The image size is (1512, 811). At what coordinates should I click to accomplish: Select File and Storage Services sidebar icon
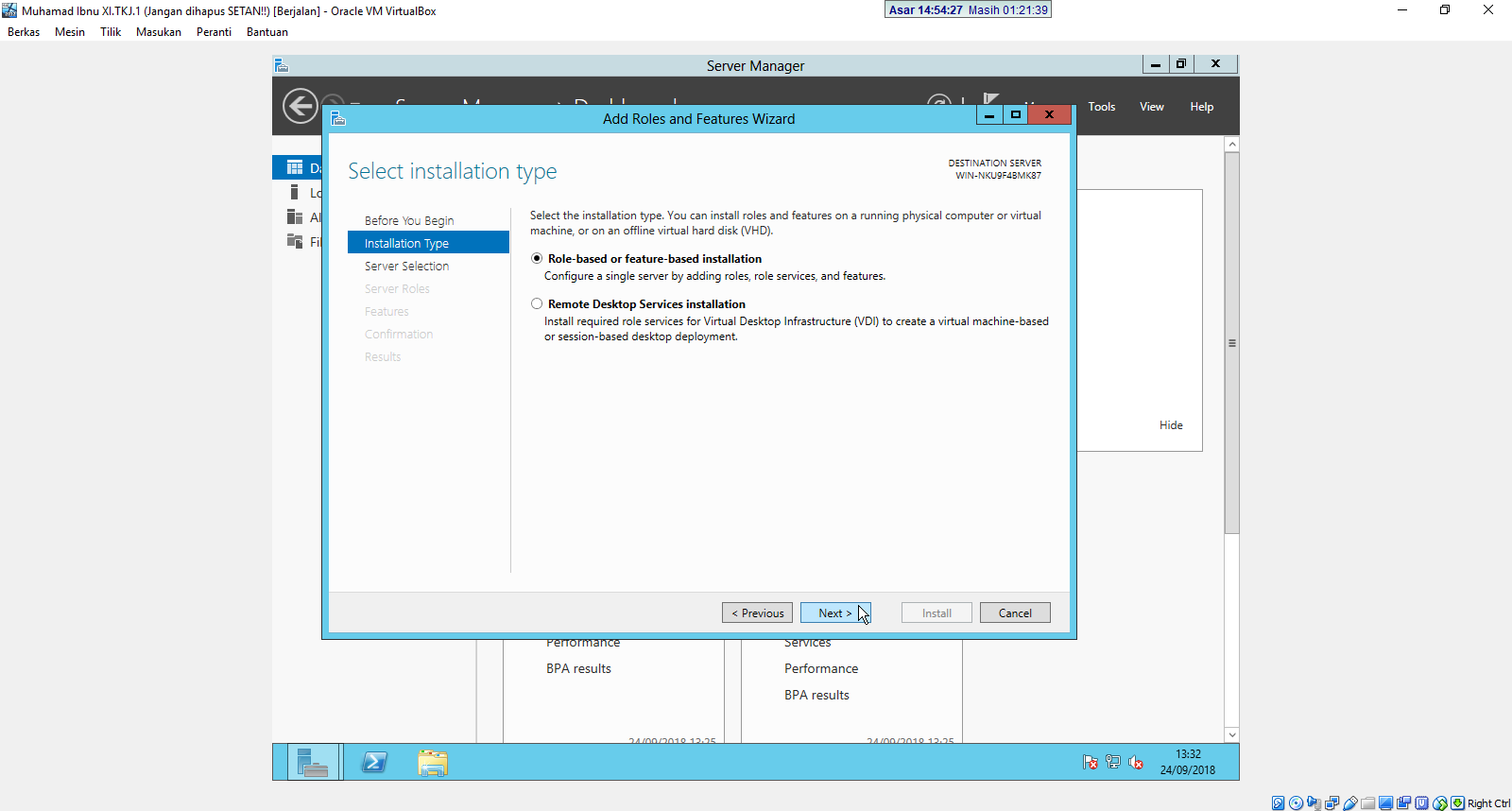(295, 241)
